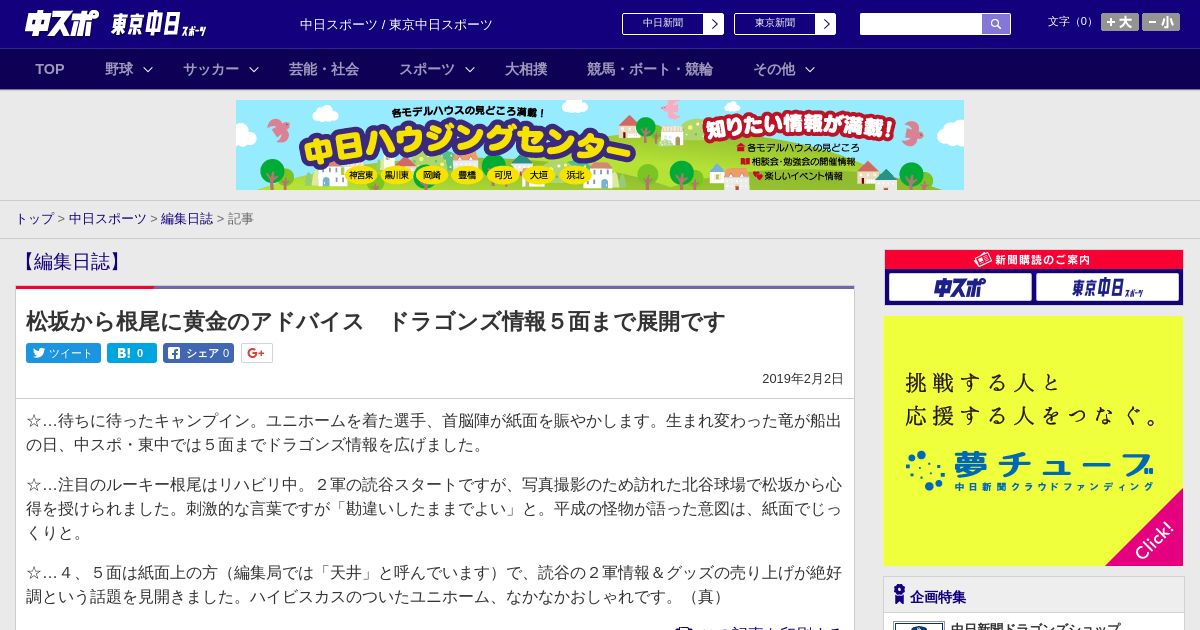This screenshot has height=630, width=1200.
Task: Click the article date 2019年2月2日
Action: (x=803, y=379)
